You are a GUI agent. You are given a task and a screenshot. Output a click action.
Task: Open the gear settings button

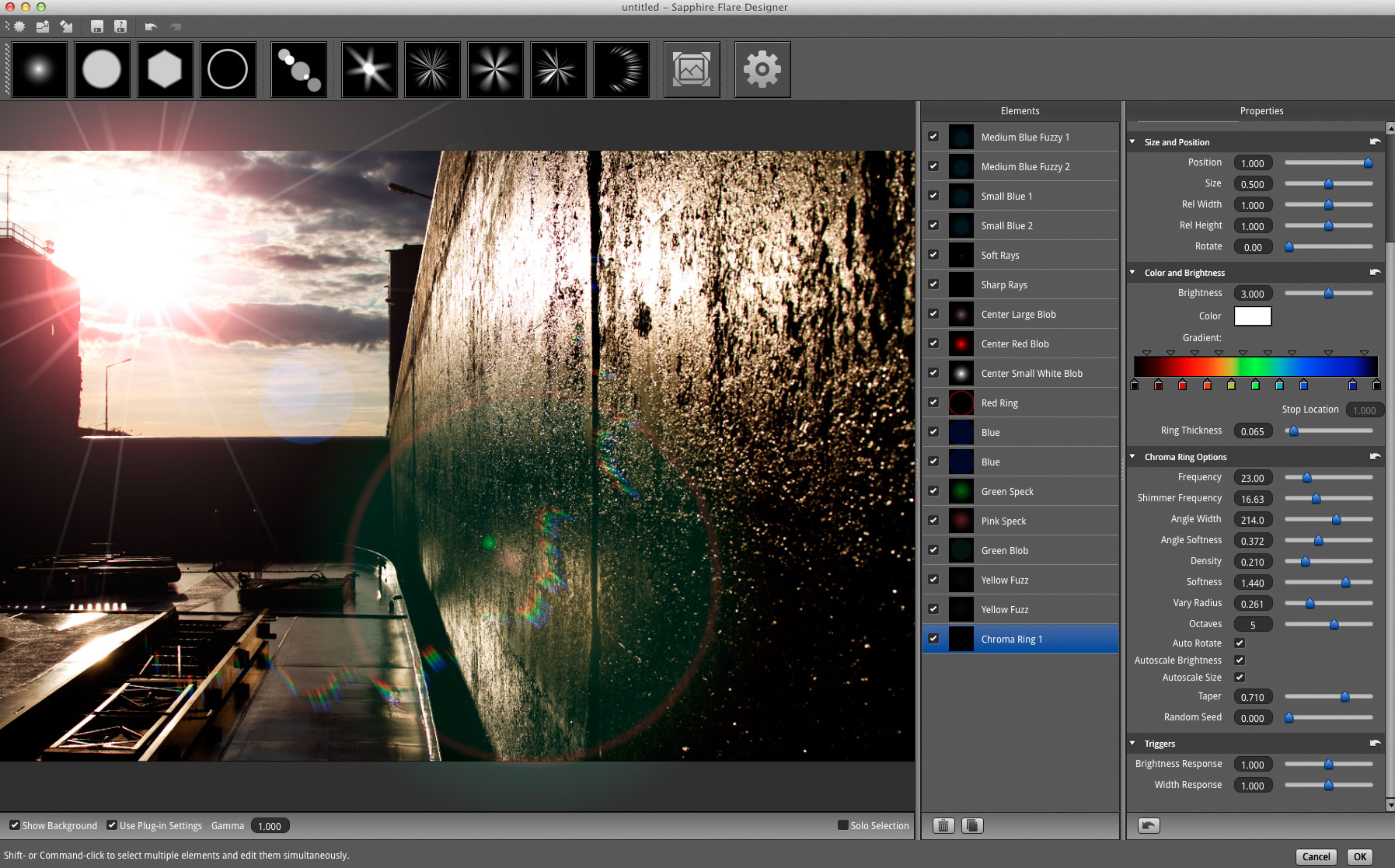762,70
